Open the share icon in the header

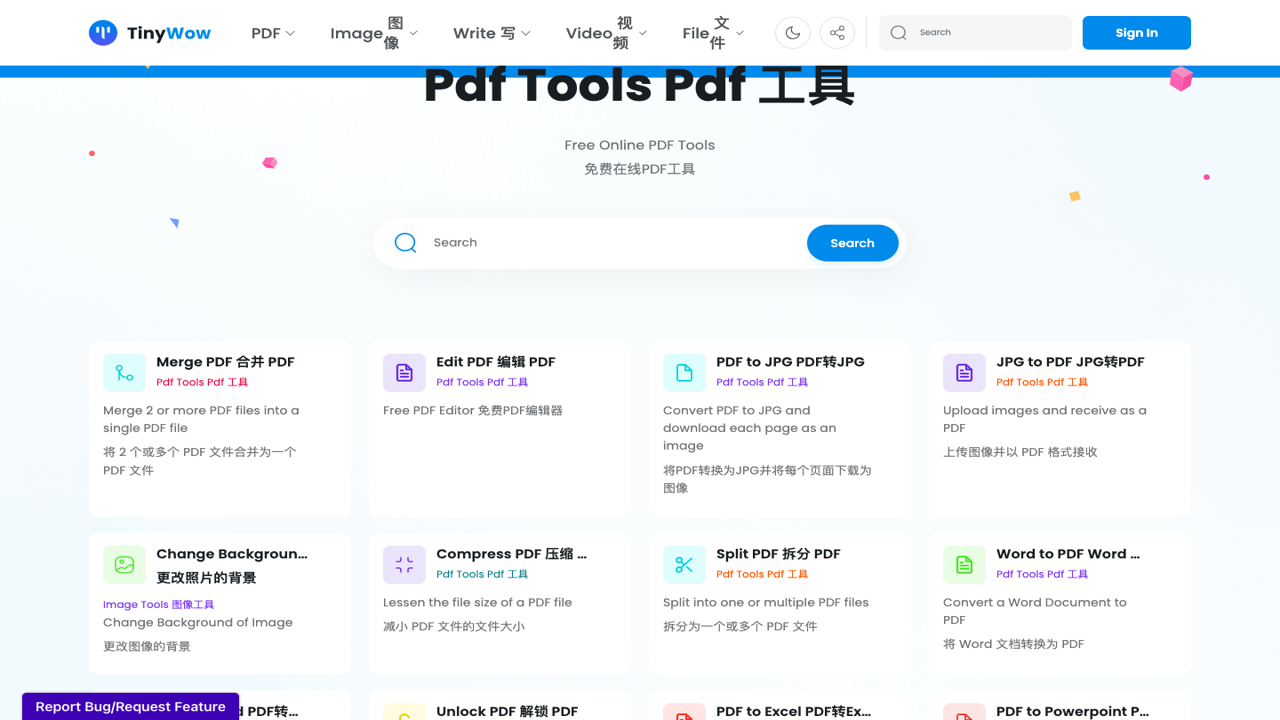[x=837, y=33]
